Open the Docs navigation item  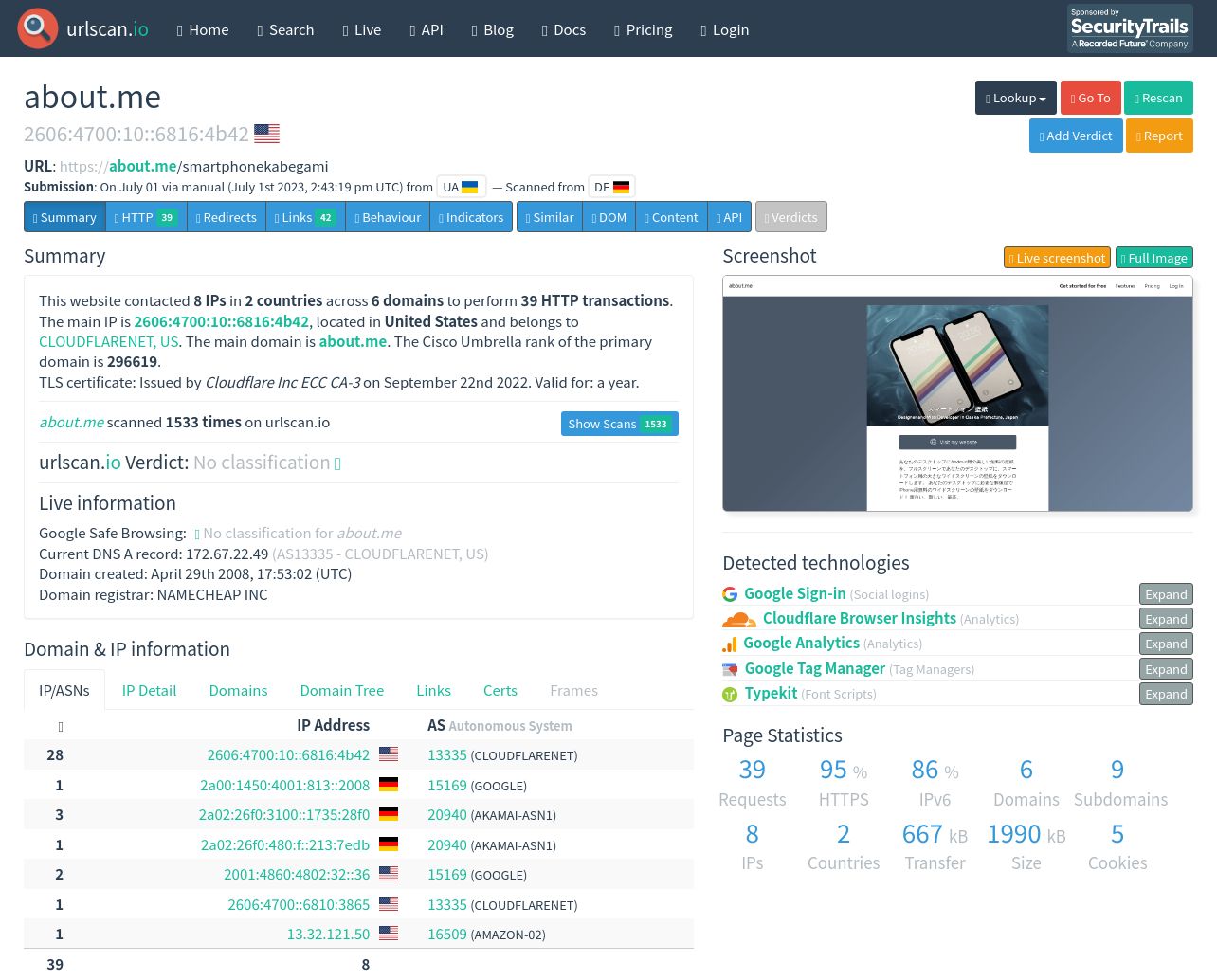click(564, 29)
